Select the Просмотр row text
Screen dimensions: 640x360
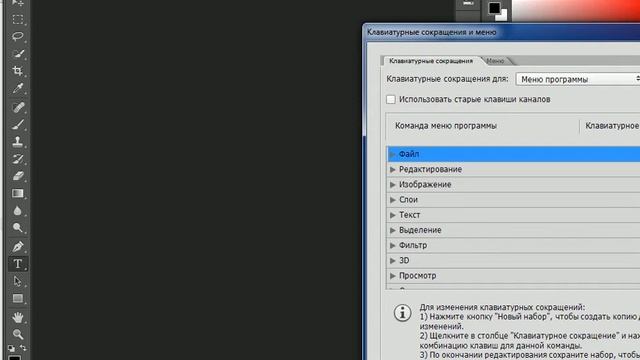click(x=418, y=276)
